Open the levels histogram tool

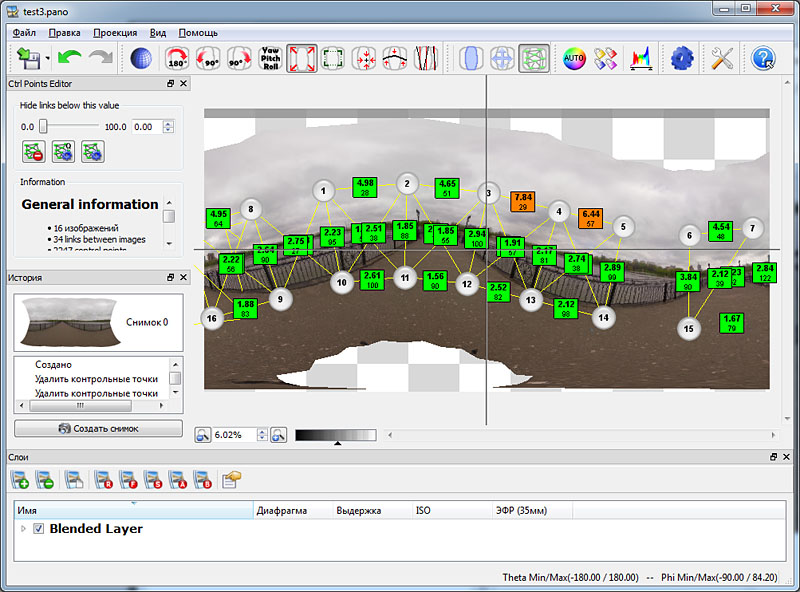tap(641, 58)
